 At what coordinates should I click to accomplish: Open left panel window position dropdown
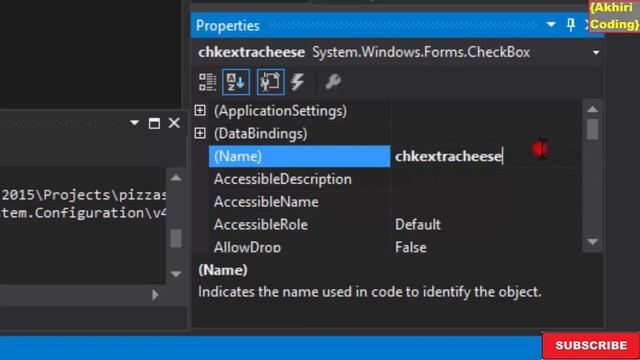(134, 122)
